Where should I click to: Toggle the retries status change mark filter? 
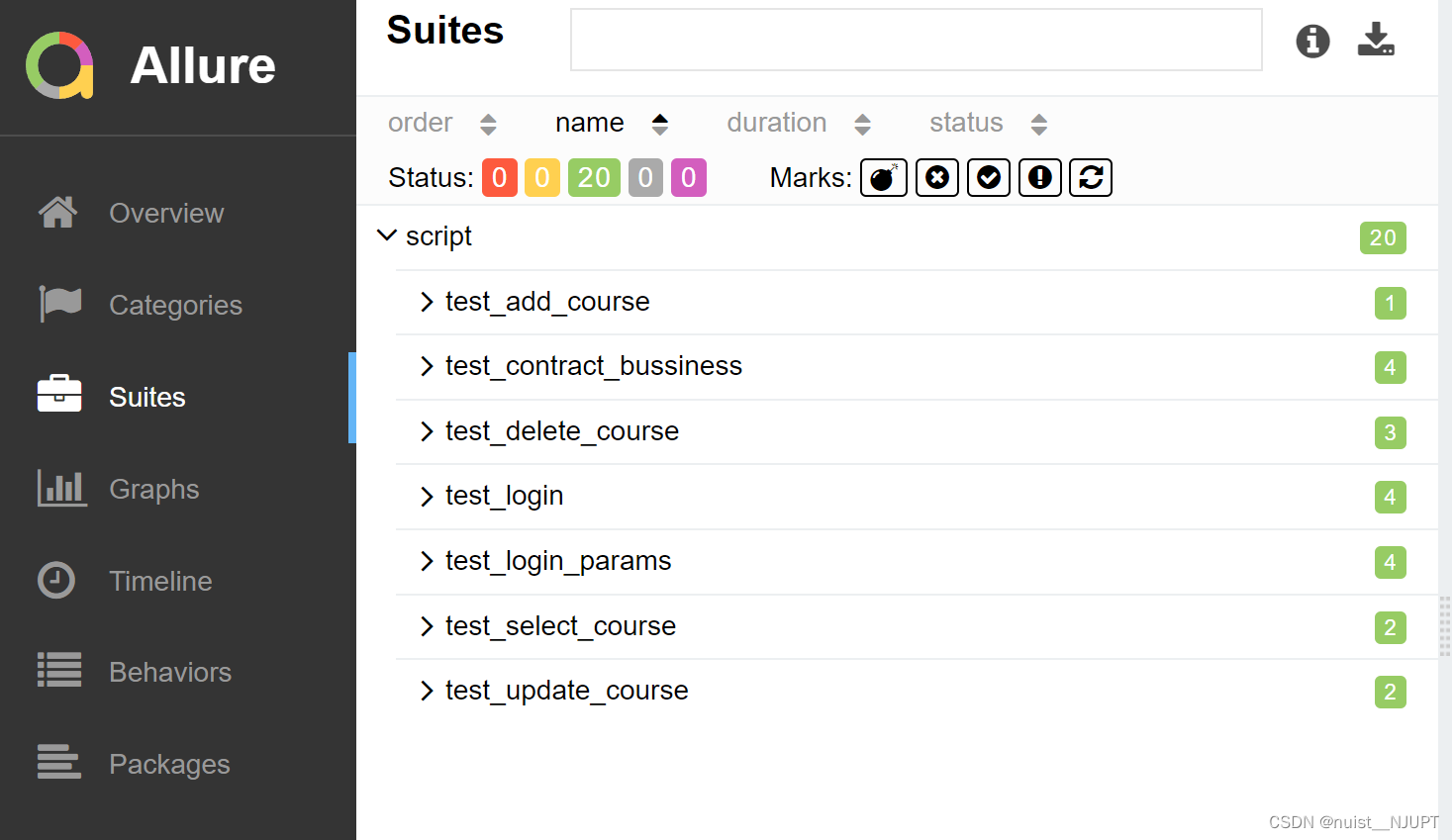coord(1091,178)
